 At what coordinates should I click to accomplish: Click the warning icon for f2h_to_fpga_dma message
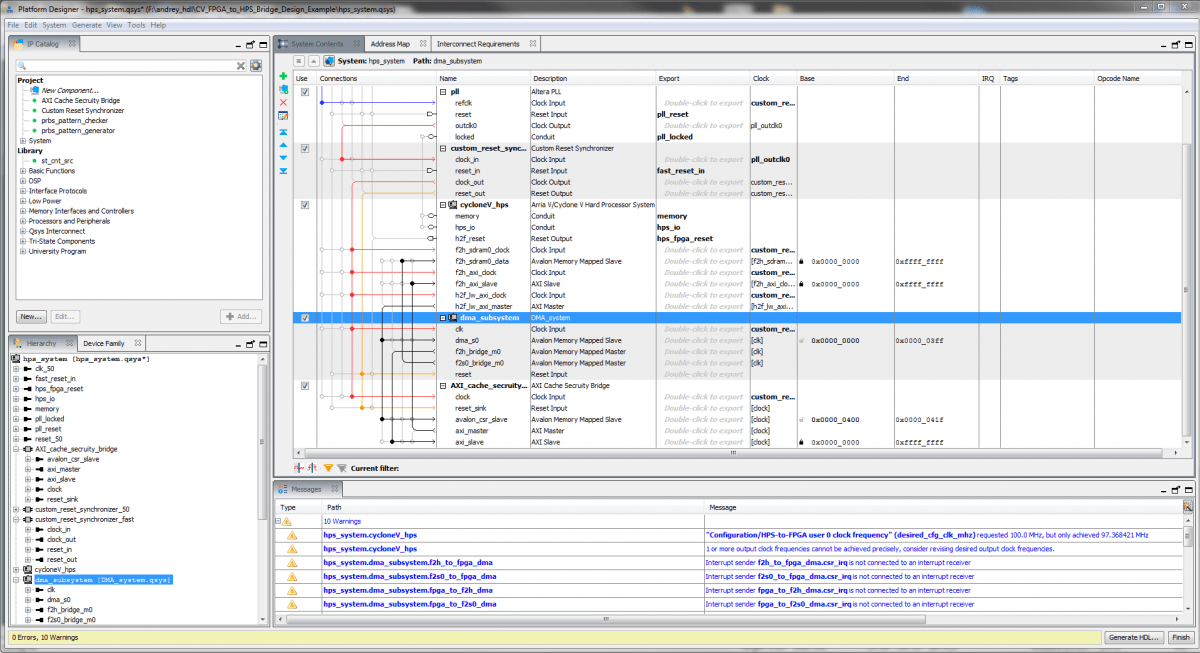coord(292,563)
